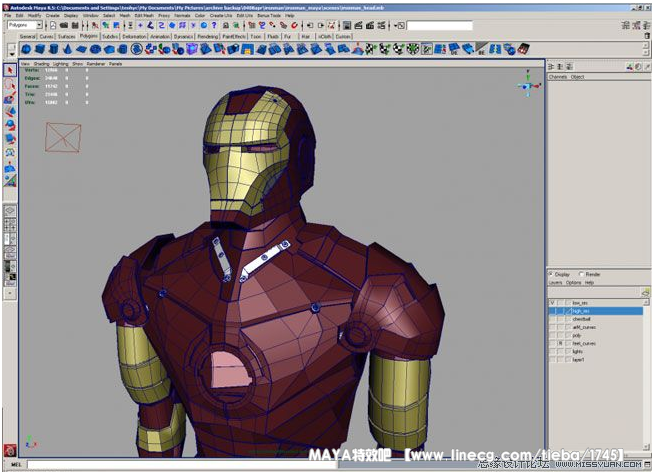This screenshot has height=472, width=658.
Task: Pick the Select tool in the toolbox
Action: (10, 70)
